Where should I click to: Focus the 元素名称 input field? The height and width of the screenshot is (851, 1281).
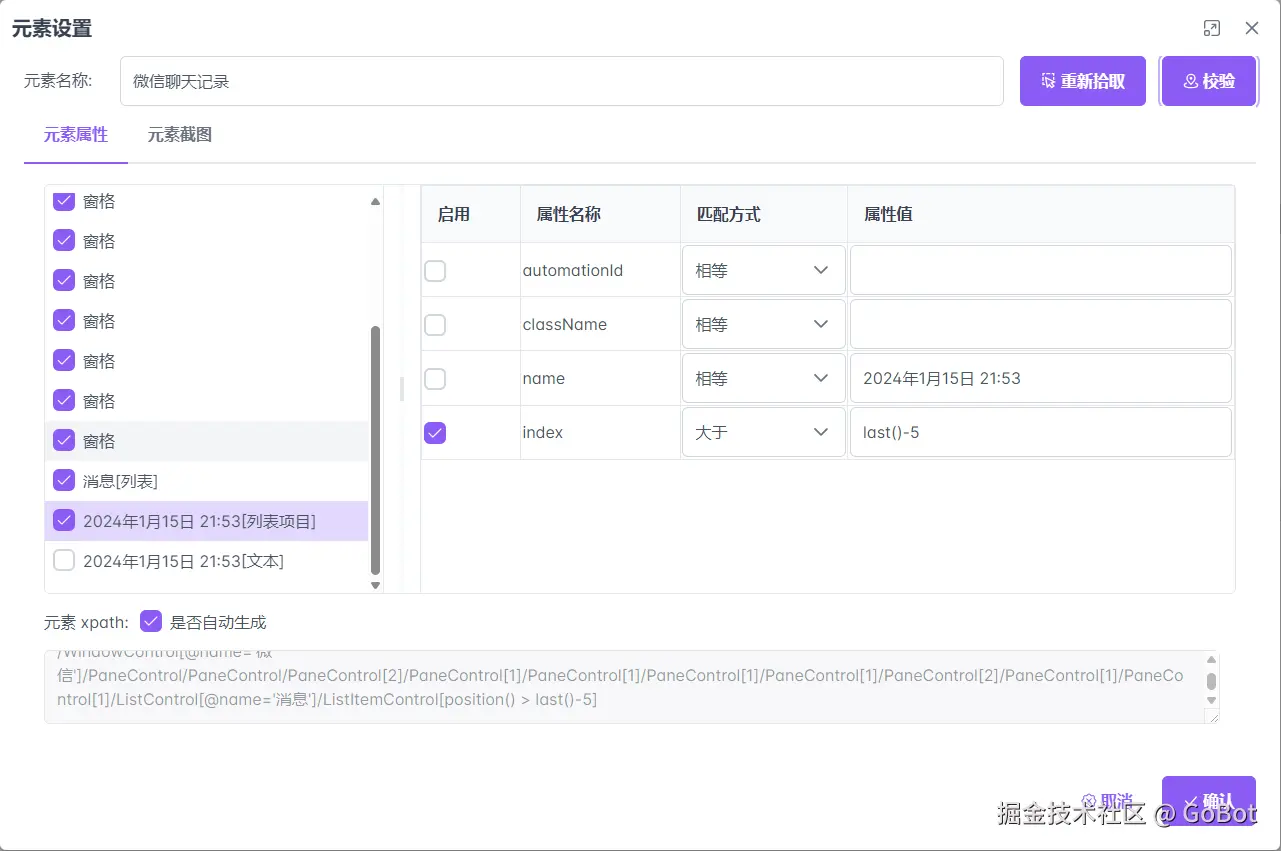pyautogui.click(x=562, y=81)
